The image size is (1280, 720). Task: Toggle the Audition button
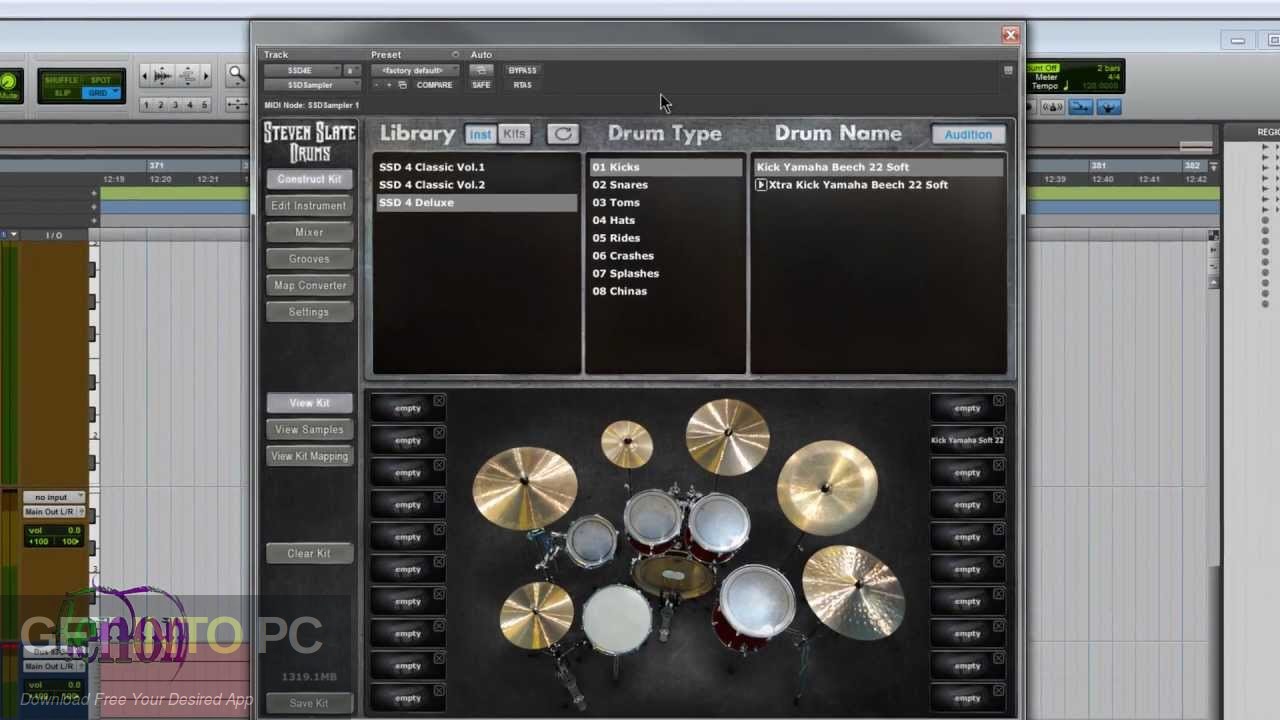(x=968, y=134)
